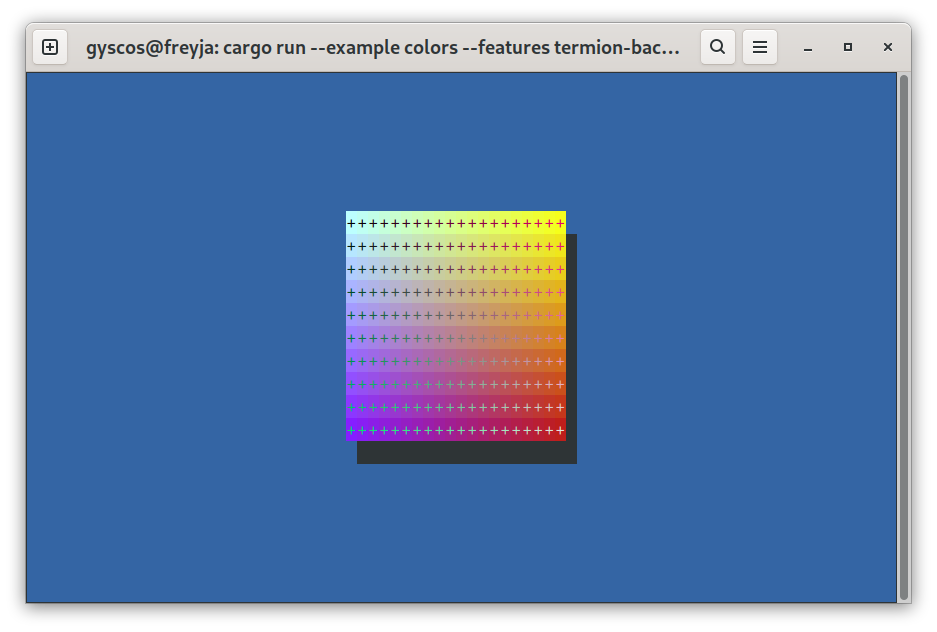Click the menu icon with three lines
937x632 pixels.
pos(759,47)
